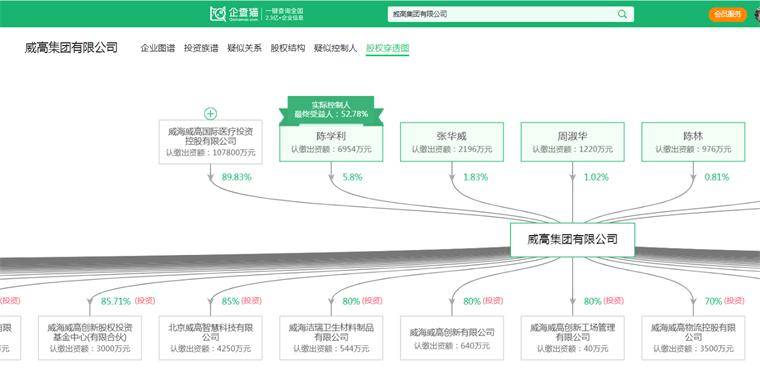
Task: Select the 股权穿透图 tab
Action: point(387,48)
